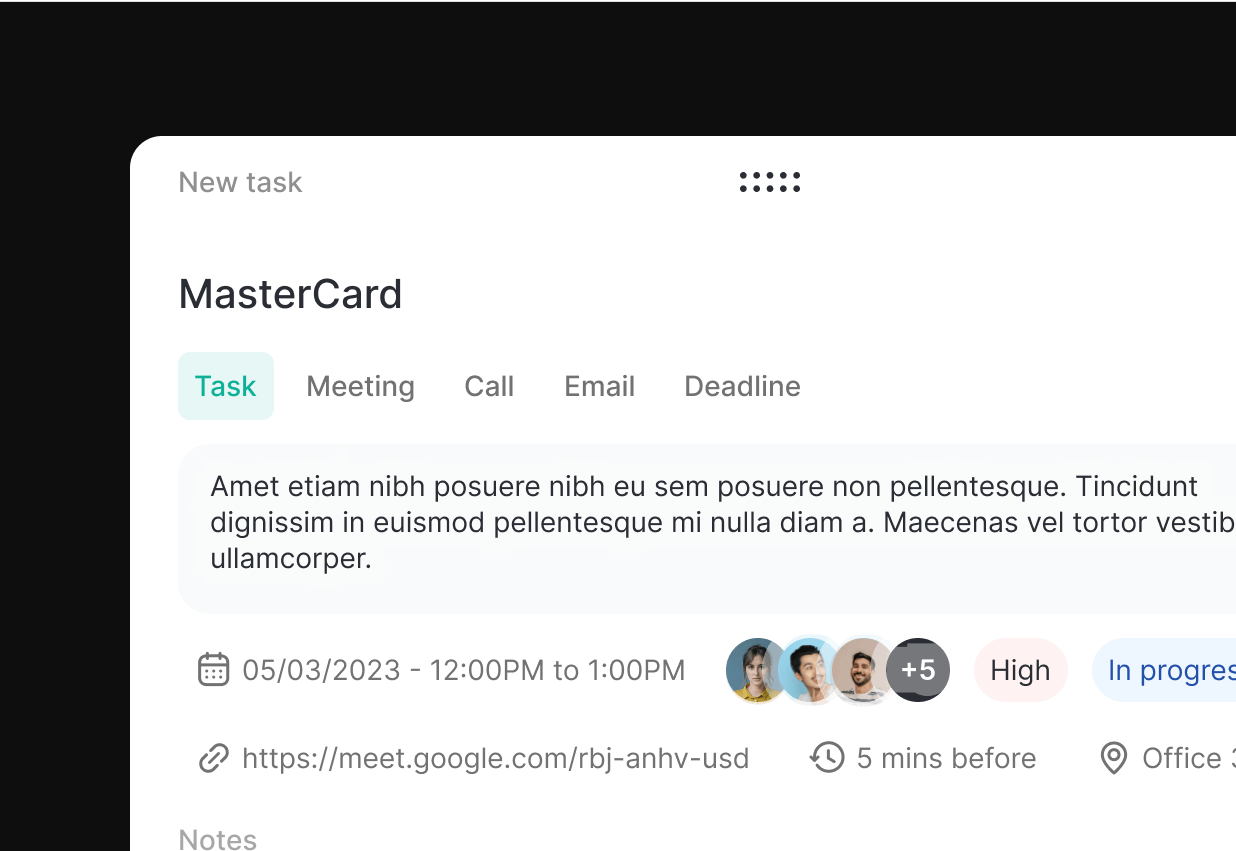Open the +5 more assignees badge
This screenshot has width=1236, height=851.
tap(918, 670)
